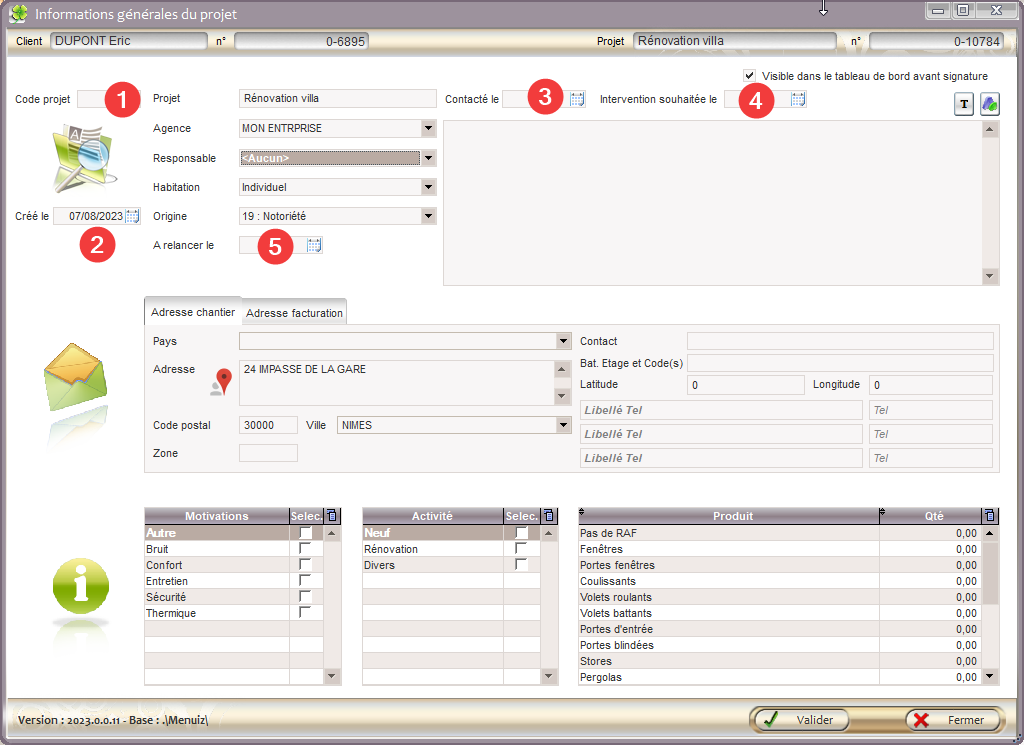Click the Code postal field
This screenshot has height=745, width=1024.
pos(268,425)
